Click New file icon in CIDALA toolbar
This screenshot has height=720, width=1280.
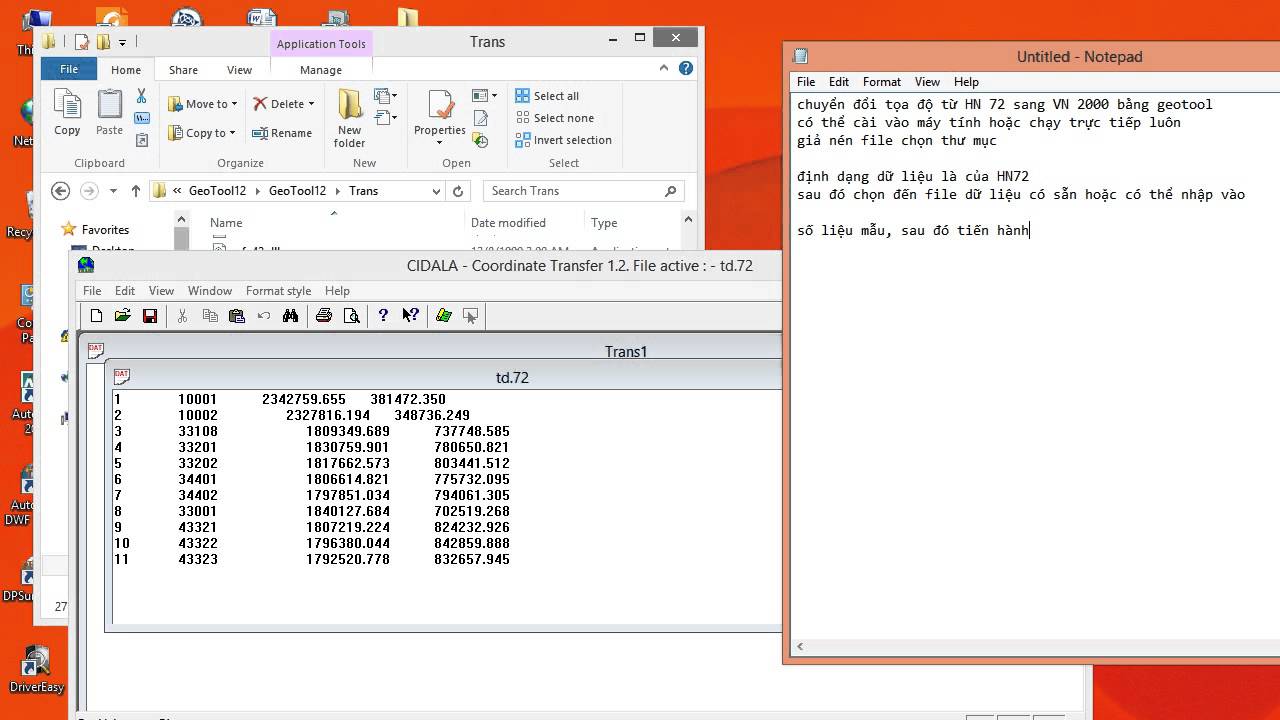[96, 316]
